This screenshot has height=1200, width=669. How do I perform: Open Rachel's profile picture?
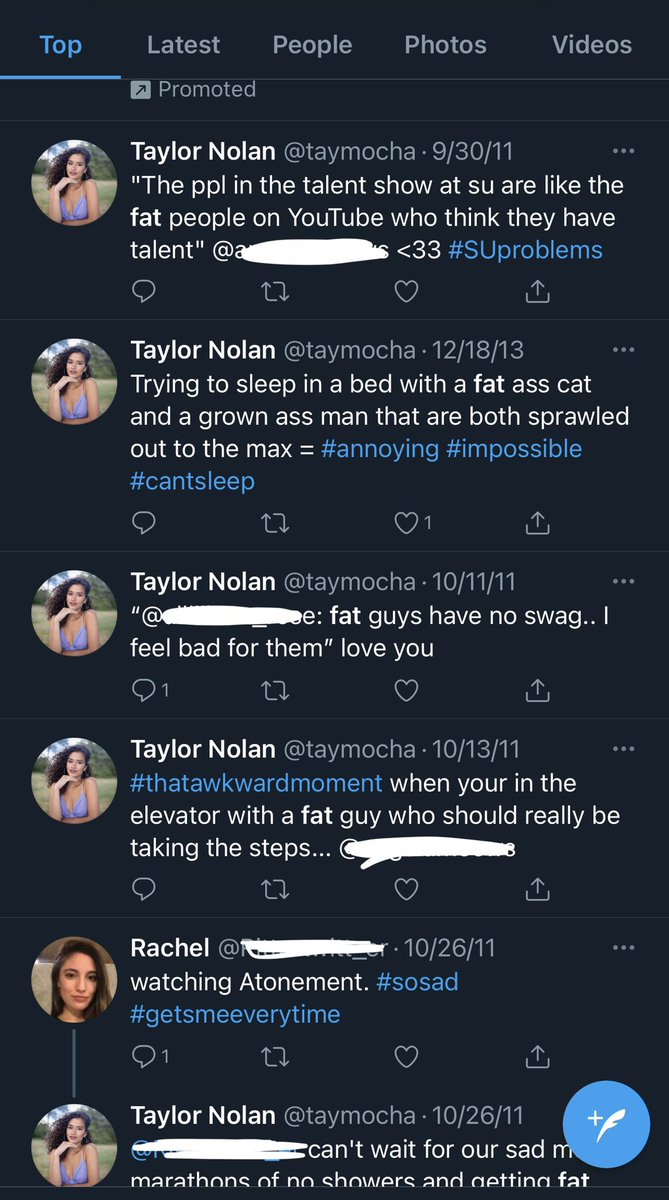click(74, 980)
